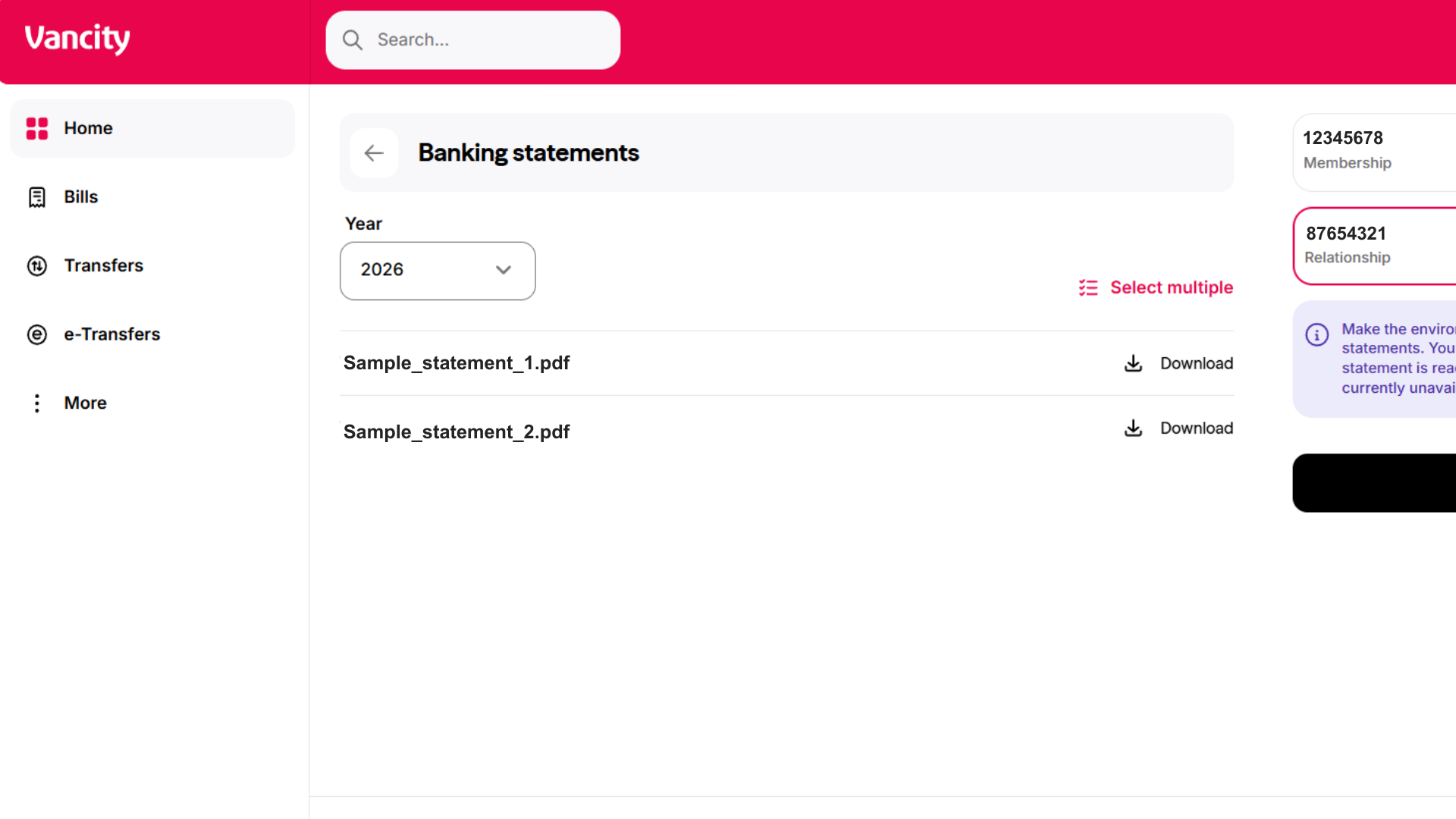Screen dimensions: 1456x819
Task: Click download icon for Sample_statement_2.pdf
Action: (x=1133, y=428)
